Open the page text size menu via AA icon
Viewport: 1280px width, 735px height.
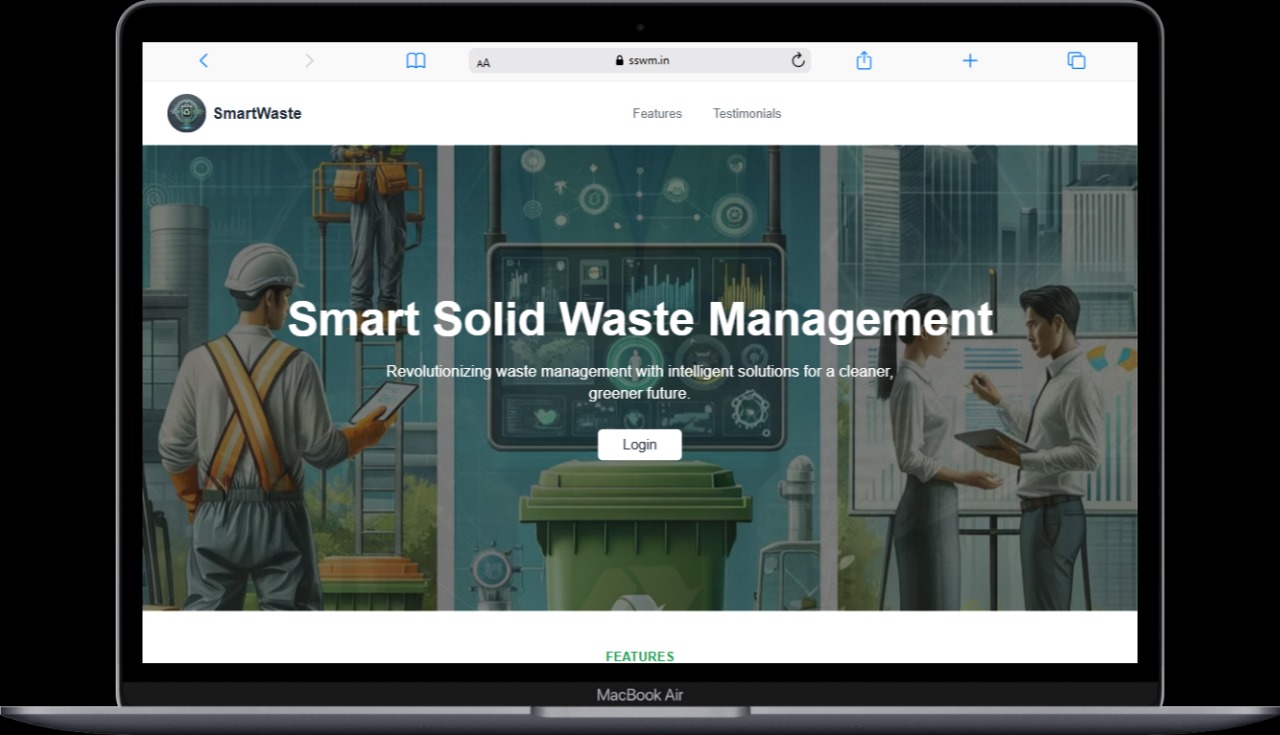(484, 62)
